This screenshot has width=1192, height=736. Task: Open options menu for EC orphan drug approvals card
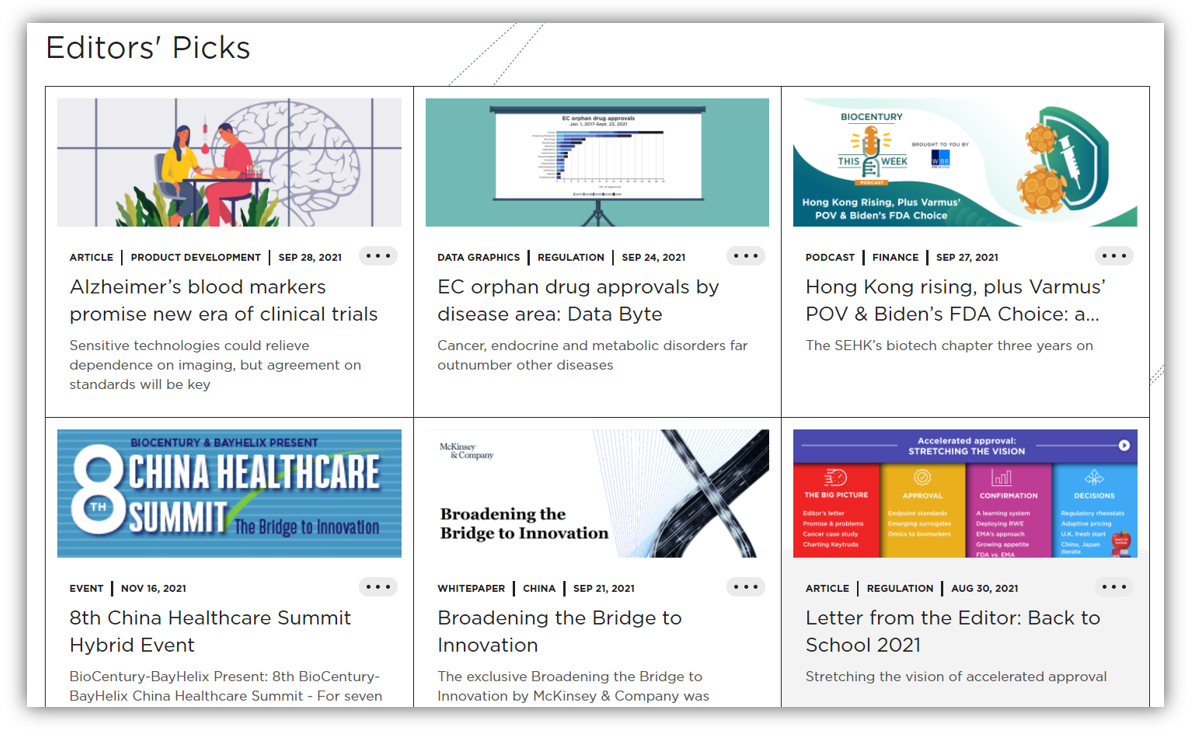point(746,256)
